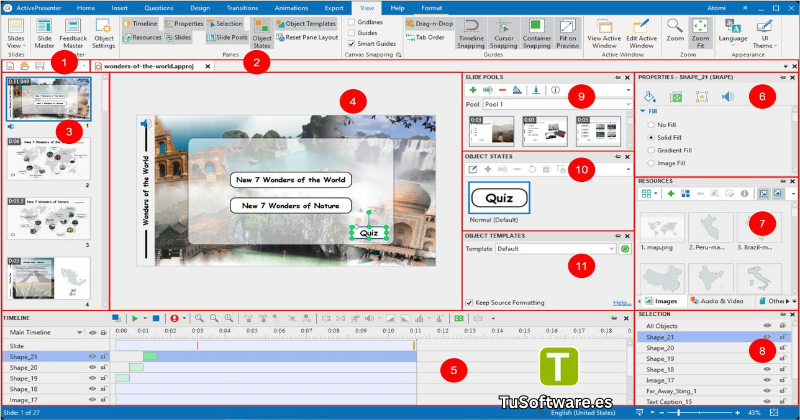Select the map.png resource thumbnail
Image resolution: width=800 pixels, height=420 pixels.
(x=662, y=228)
